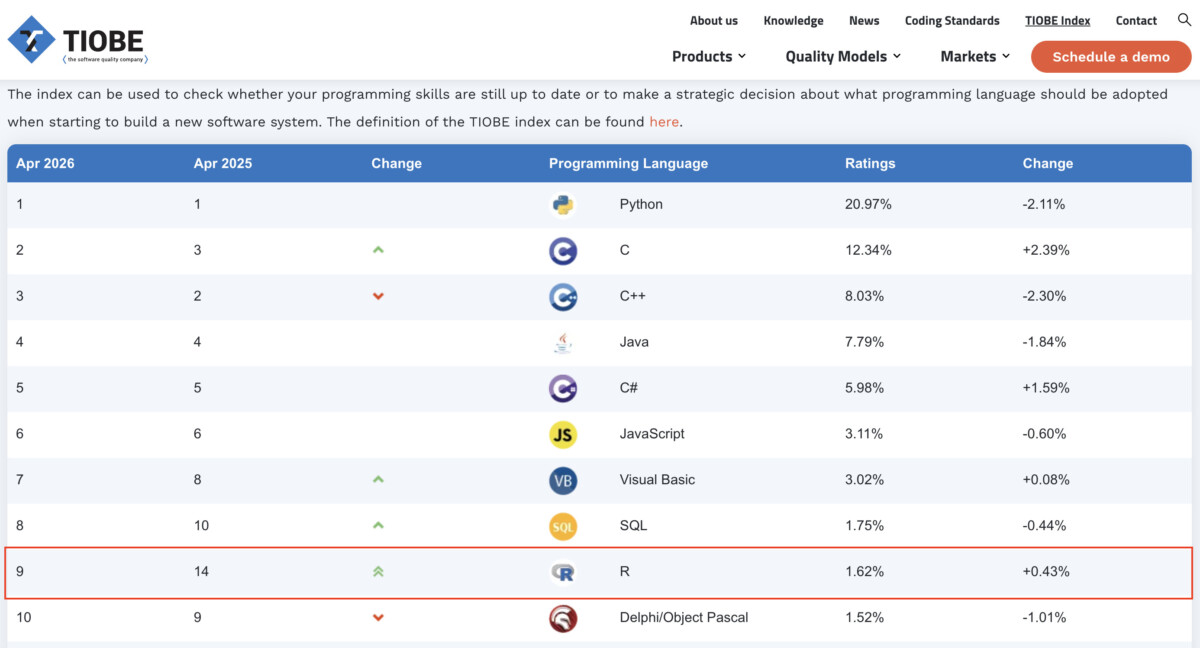Click the 20.97% rating for Python
The width and height of the screenshot is (1200, 648).
[868, 204]
